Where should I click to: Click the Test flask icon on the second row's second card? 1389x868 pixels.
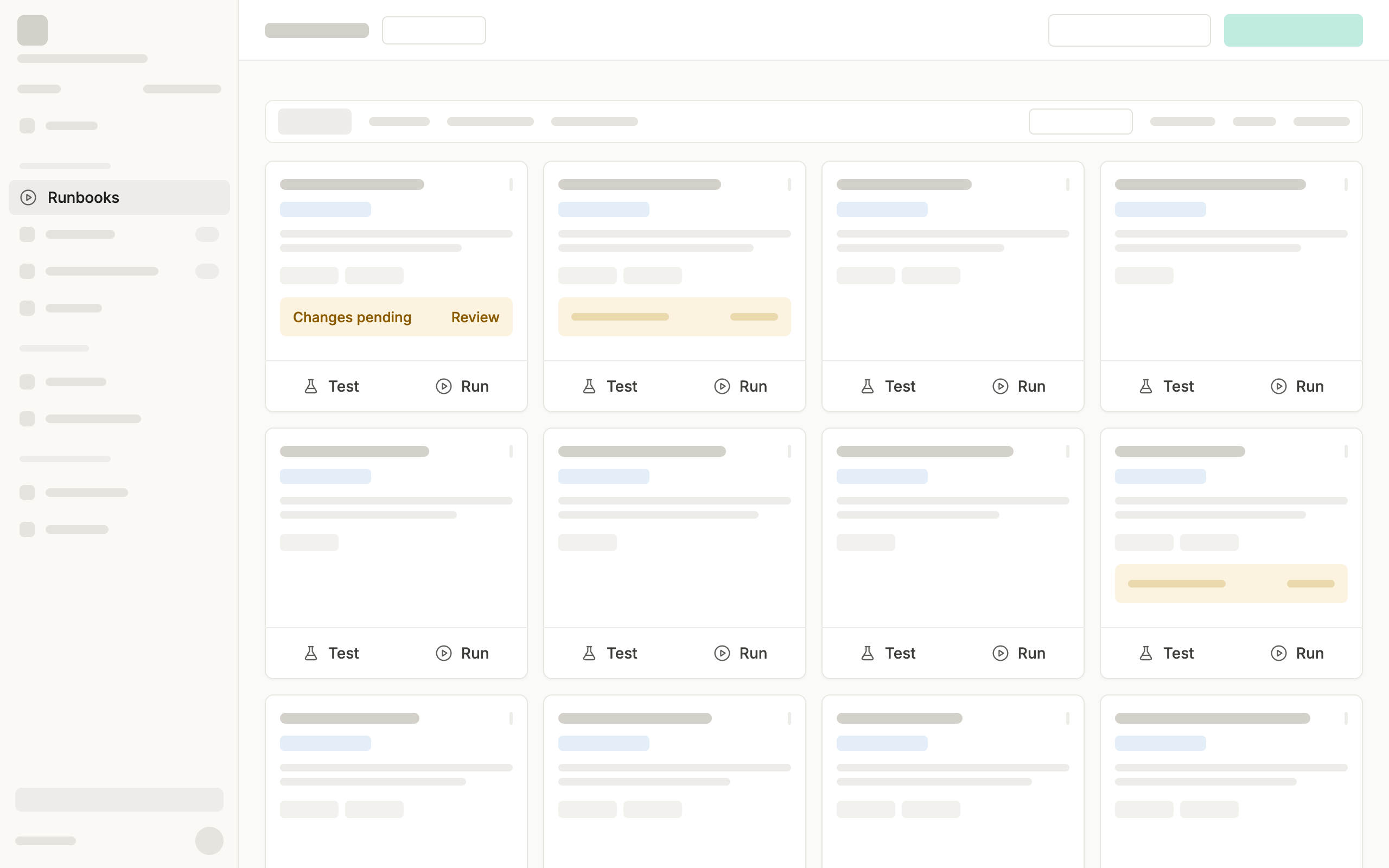(589, 653)
